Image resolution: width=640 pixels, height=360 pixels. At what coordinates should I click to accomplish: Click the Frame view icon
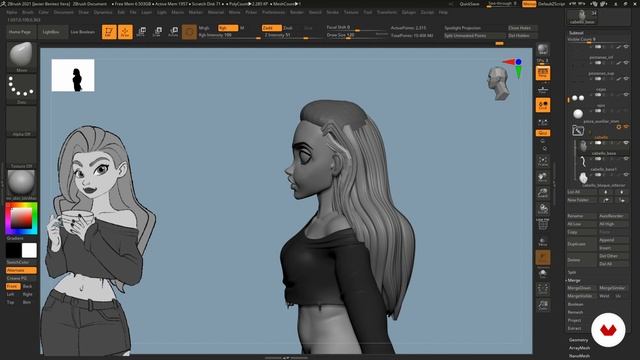coord(543,160)
